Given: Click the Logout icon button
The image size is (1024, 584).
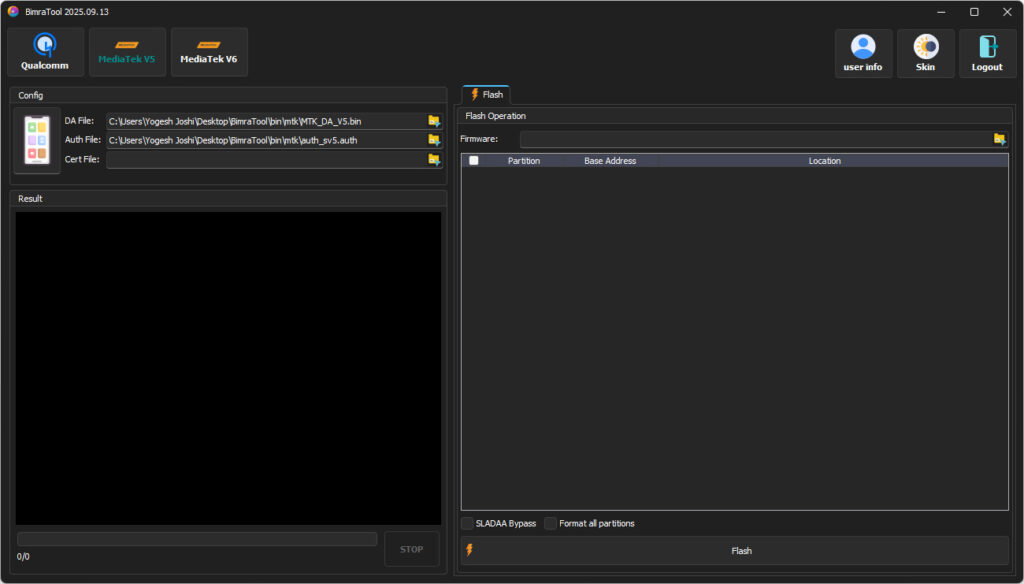Looking at the screenshot, I should pyautogui.click(x=987, y=53).
